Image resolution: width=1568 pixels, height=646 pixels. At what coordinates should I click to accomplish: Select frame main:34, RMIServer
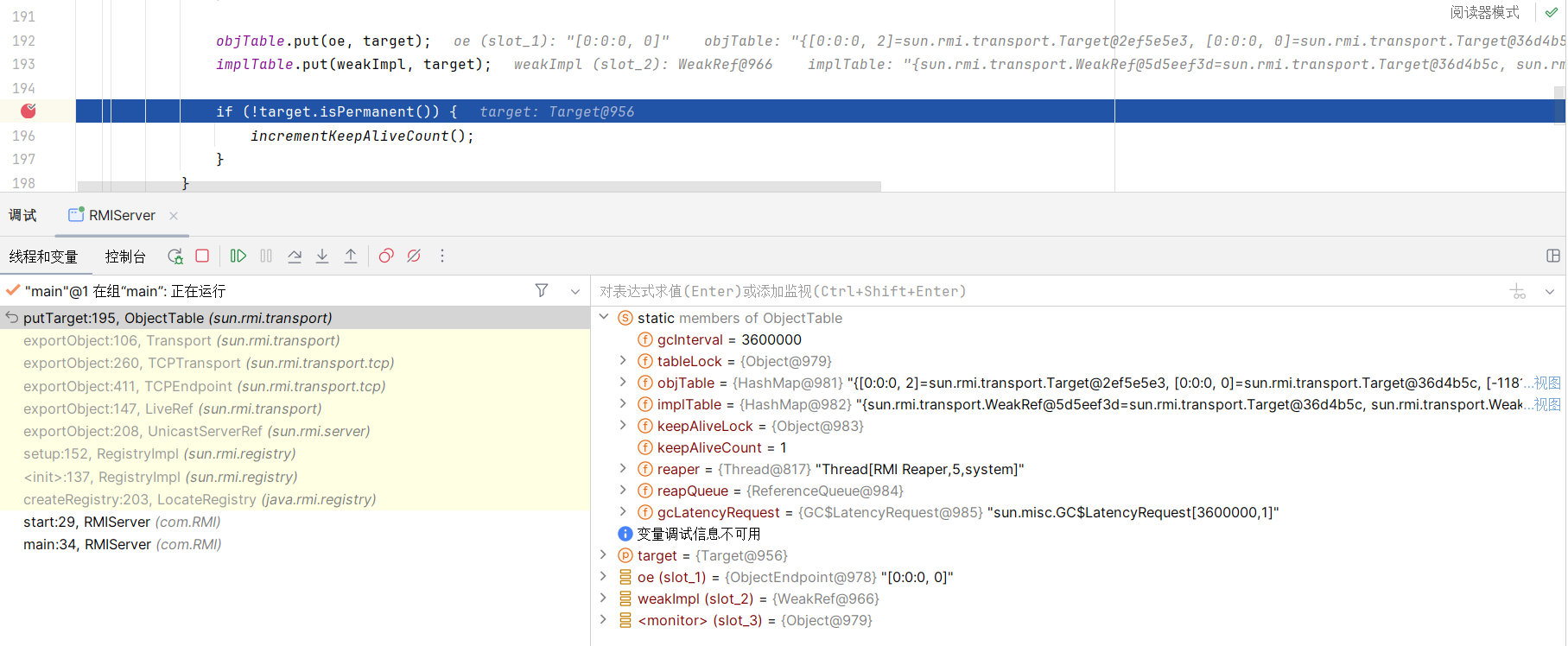295,544
